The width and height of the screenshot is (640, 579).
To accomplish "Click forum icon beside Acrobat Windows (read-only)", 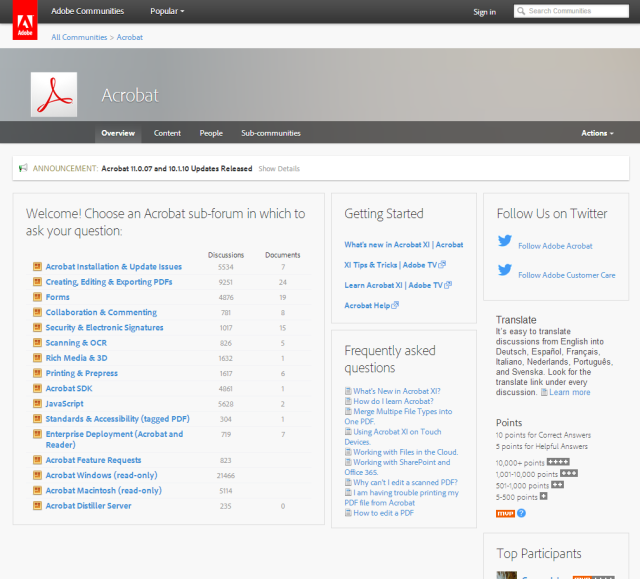I will coord(37,475).
